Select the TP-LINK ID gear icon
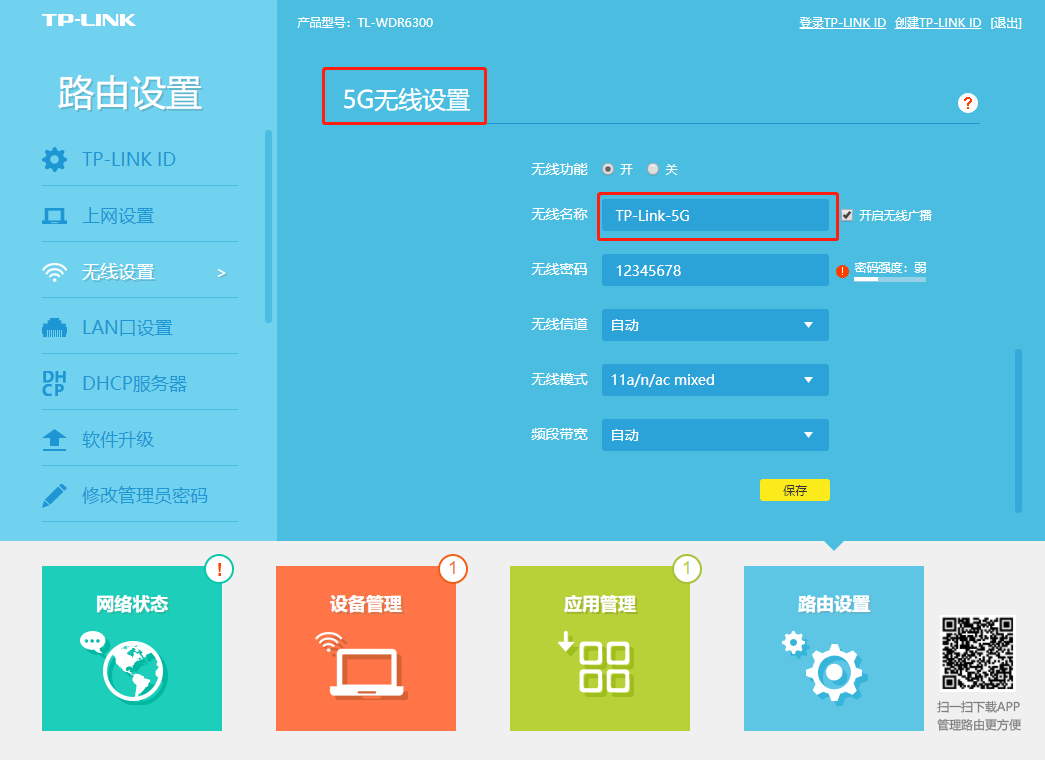Image resolution: width=1045 pixels, height=760 pixels. click(55, 157)
